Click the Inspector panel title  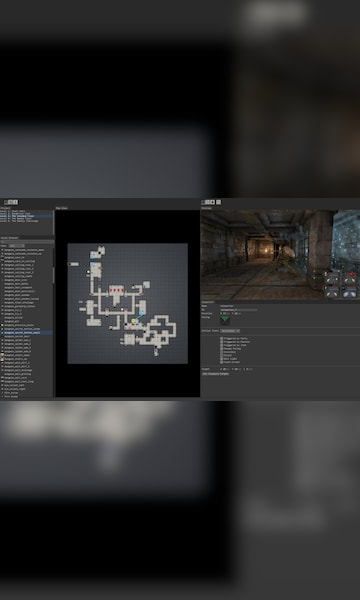click(208, 302)
